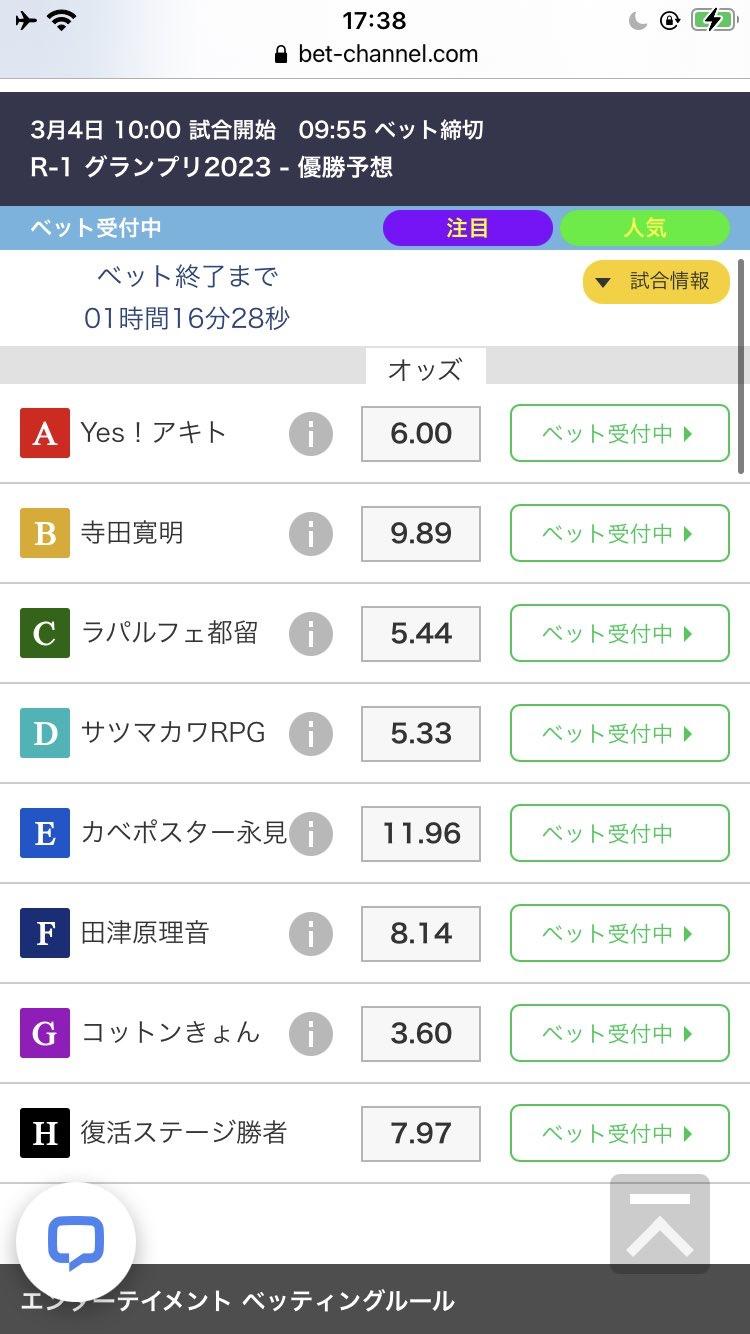
Task: Expand the 試合情報 dropdown
Action: tap(656, 282)
